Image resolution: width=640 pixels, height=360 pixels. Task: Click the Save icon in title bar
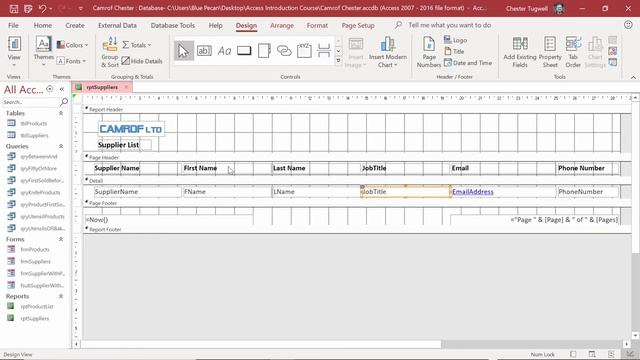13,8
